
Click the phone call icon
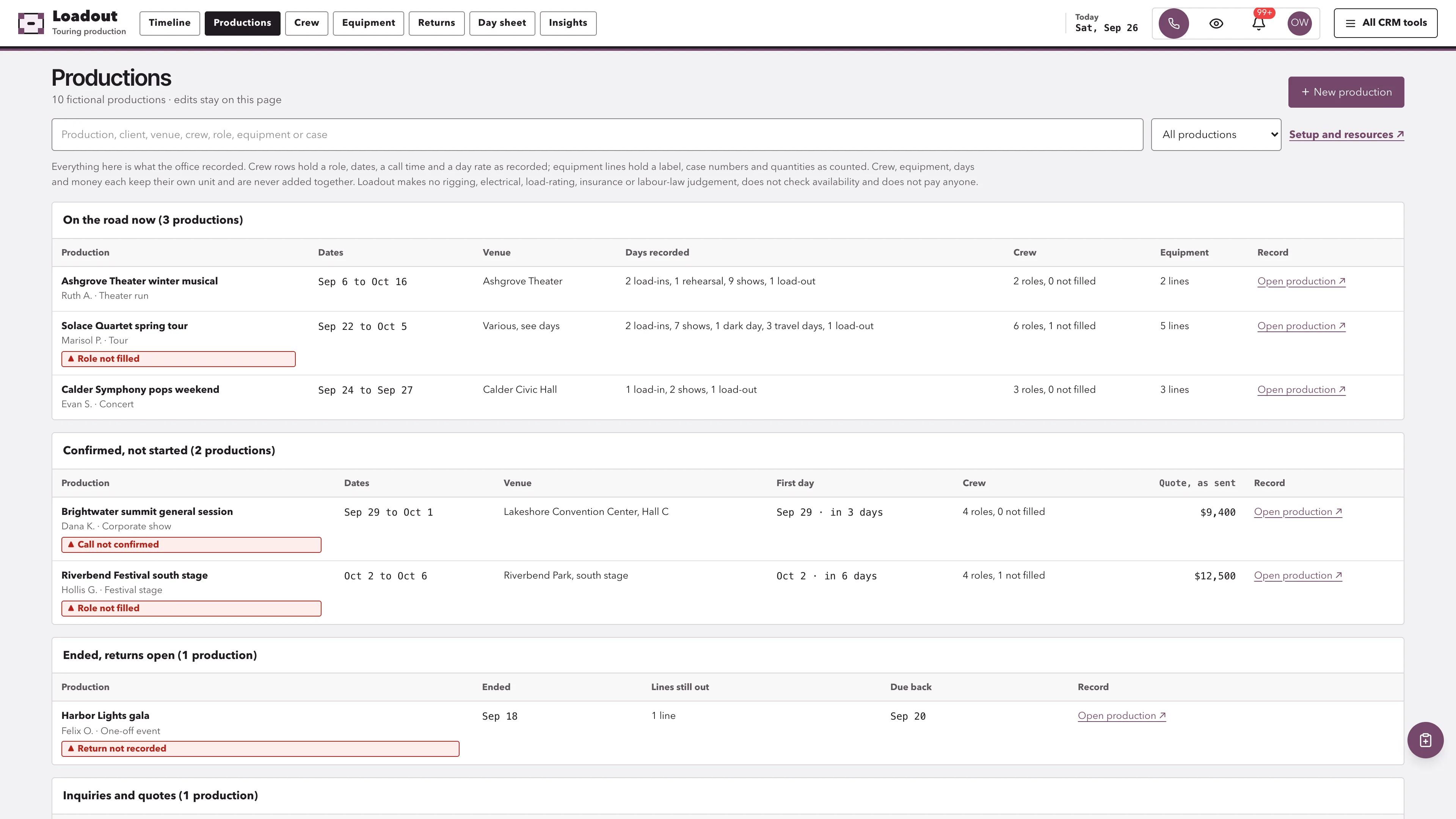(x=1174, y=23)
